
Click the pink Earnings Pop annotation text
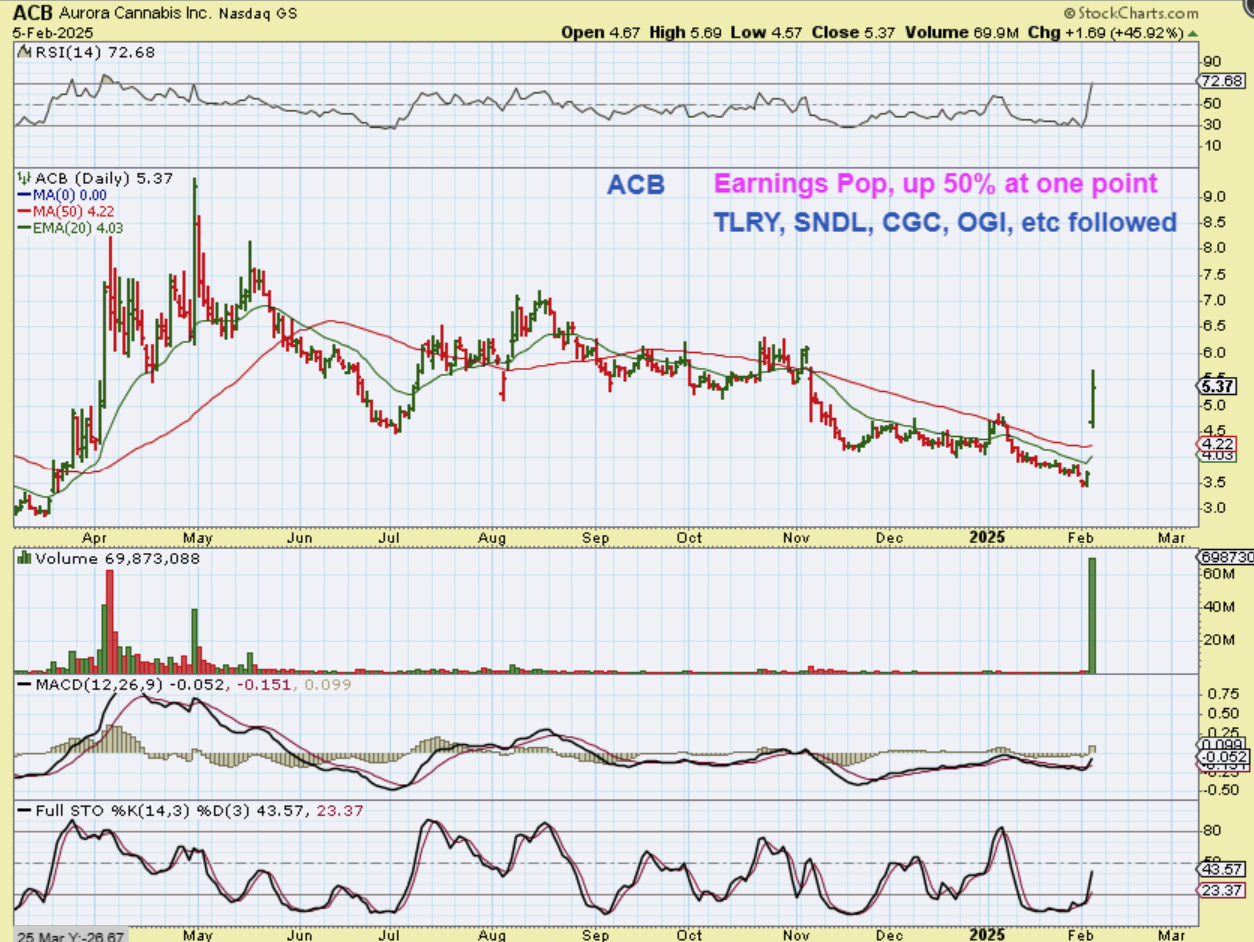click(934, 184)
